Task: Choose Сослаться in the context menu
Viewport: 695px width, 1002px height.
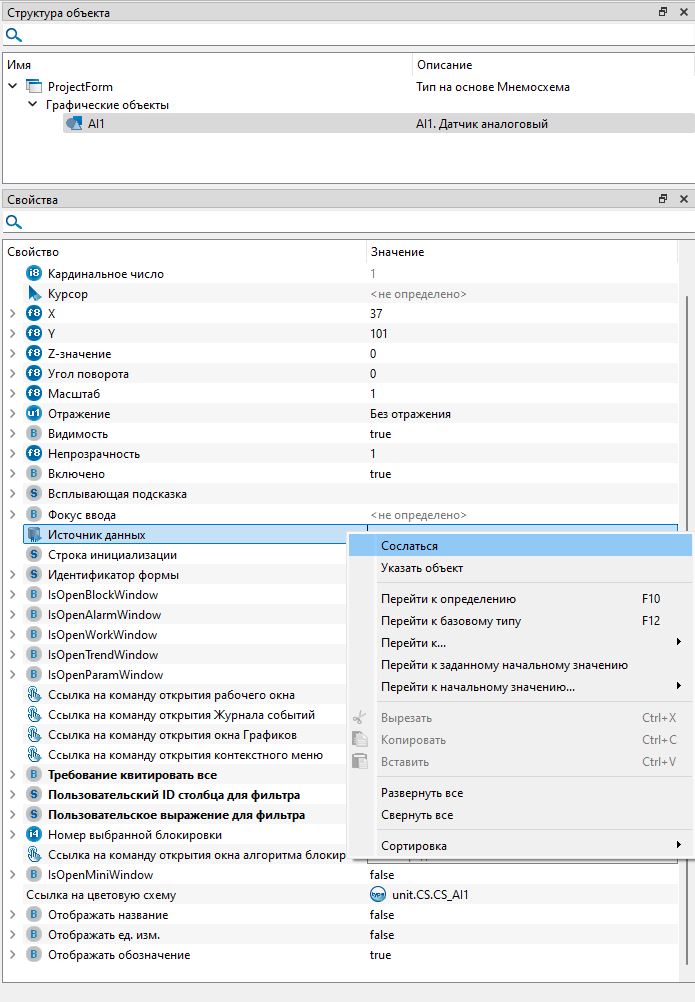Action: tap(409, 546)
